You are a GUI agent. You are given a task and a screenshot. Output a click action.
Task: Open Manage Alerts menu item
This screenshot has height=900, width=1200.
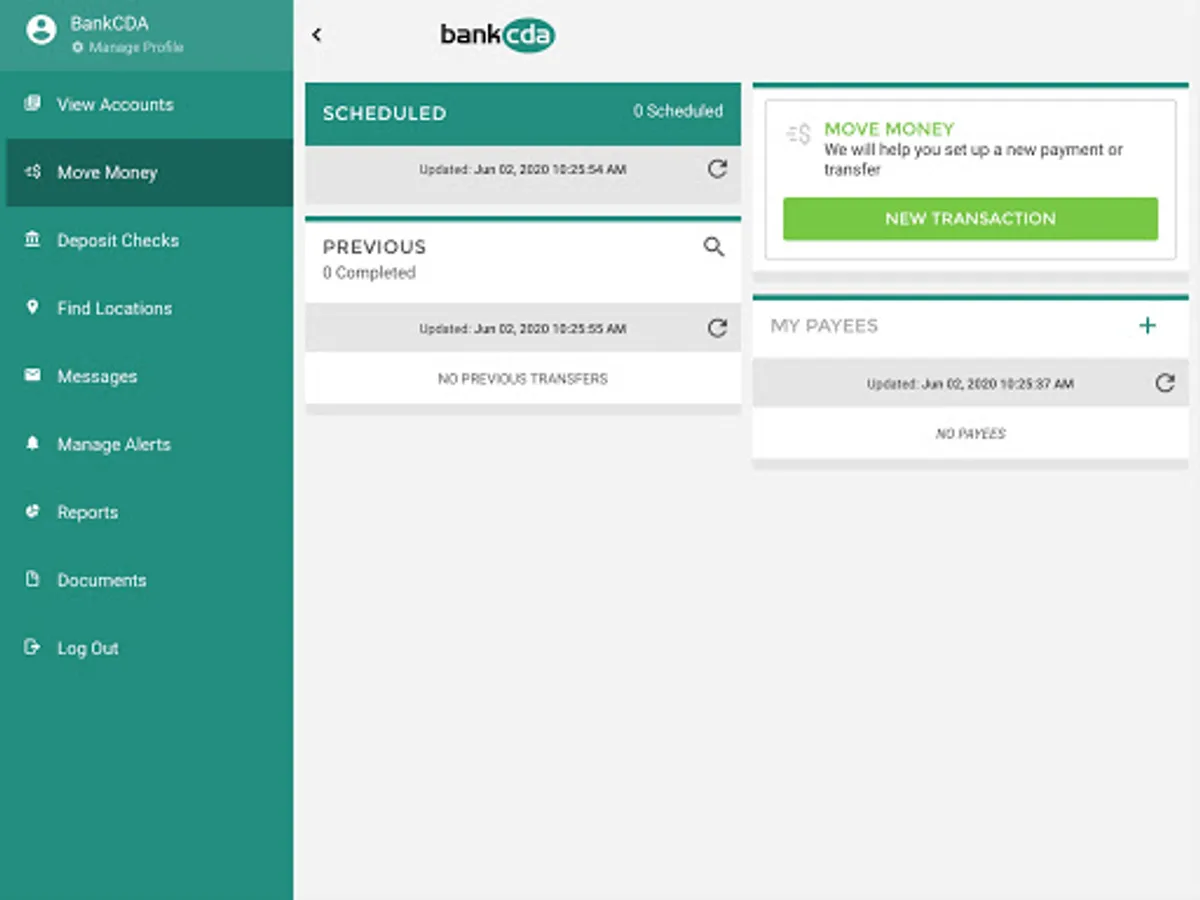[x=147, y=444]
